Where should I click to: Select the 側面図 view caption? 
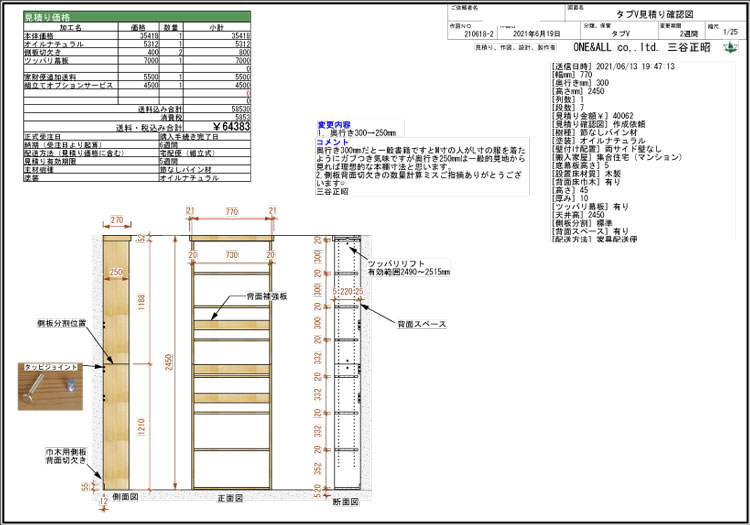125,497
